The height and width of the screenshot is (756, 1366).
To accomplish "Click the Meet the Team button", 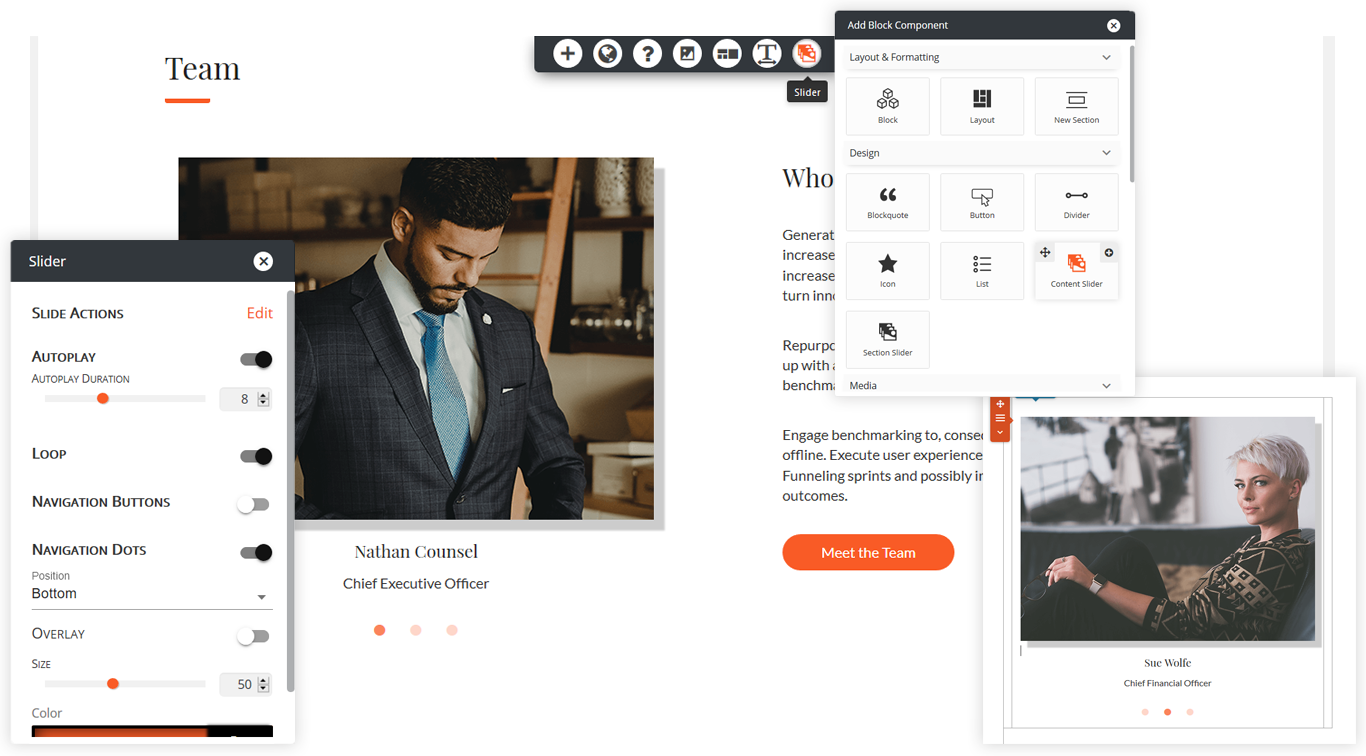I will click(x=868, y=552).
